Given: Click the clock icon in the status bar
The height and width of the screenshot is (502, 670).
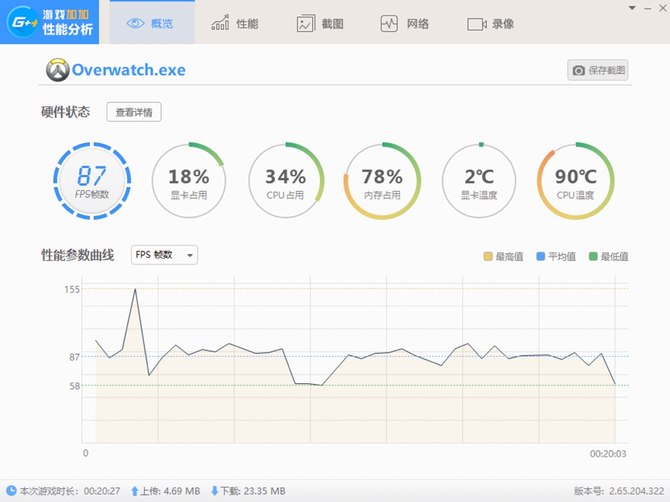Looking at the screenshot, I should click(x=11, y=490).
